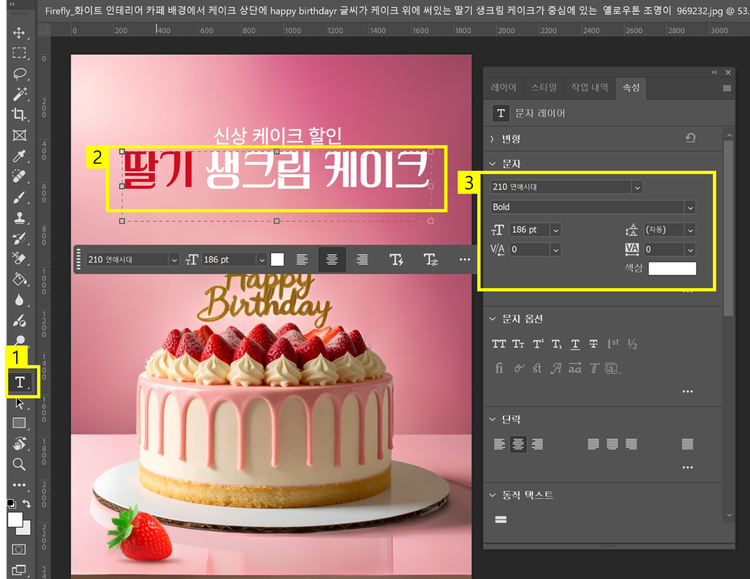Open the tracking VA dropdown

(x=690, y=250)
